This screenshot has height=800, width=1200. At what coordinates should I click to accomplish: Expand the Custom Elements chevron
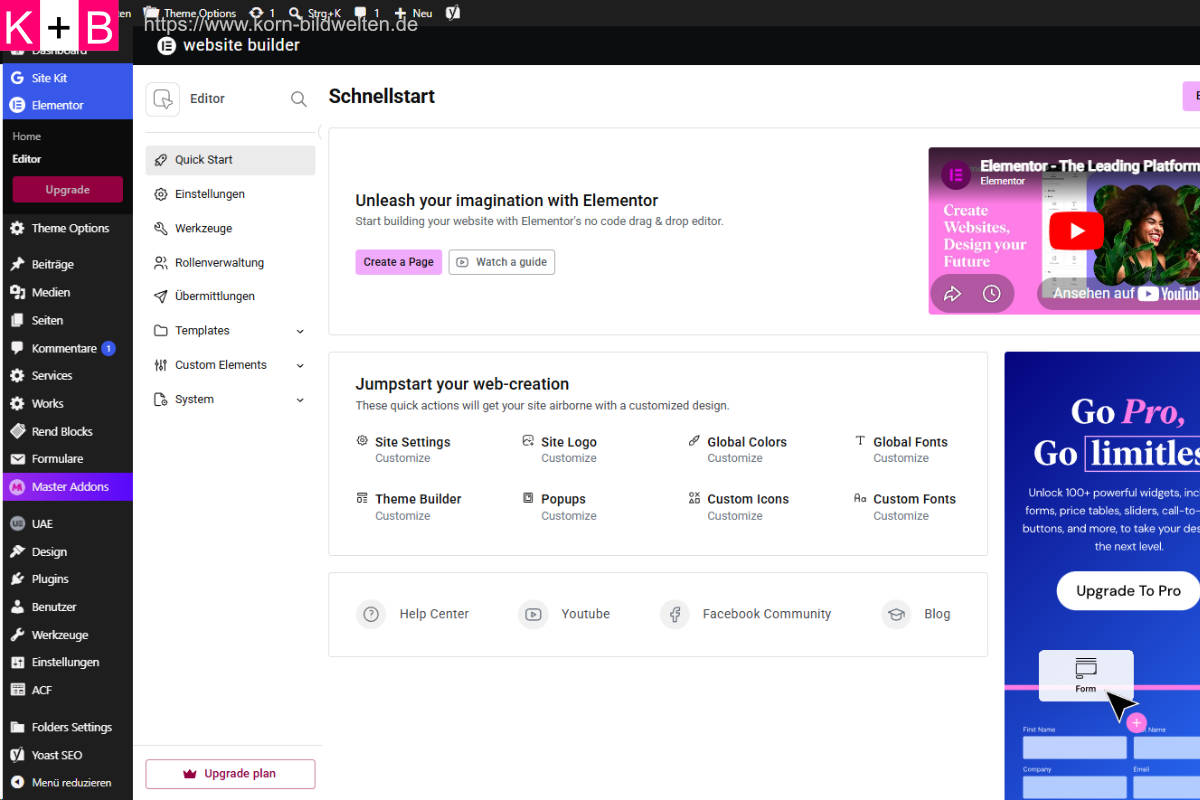[x=300, y=366]
